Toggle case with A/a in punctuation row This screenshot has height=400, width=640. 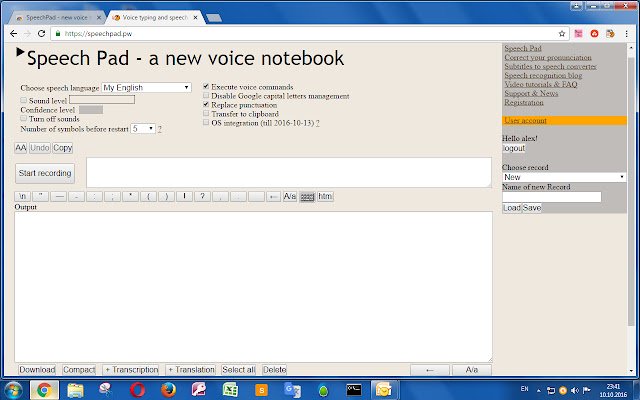290,196
